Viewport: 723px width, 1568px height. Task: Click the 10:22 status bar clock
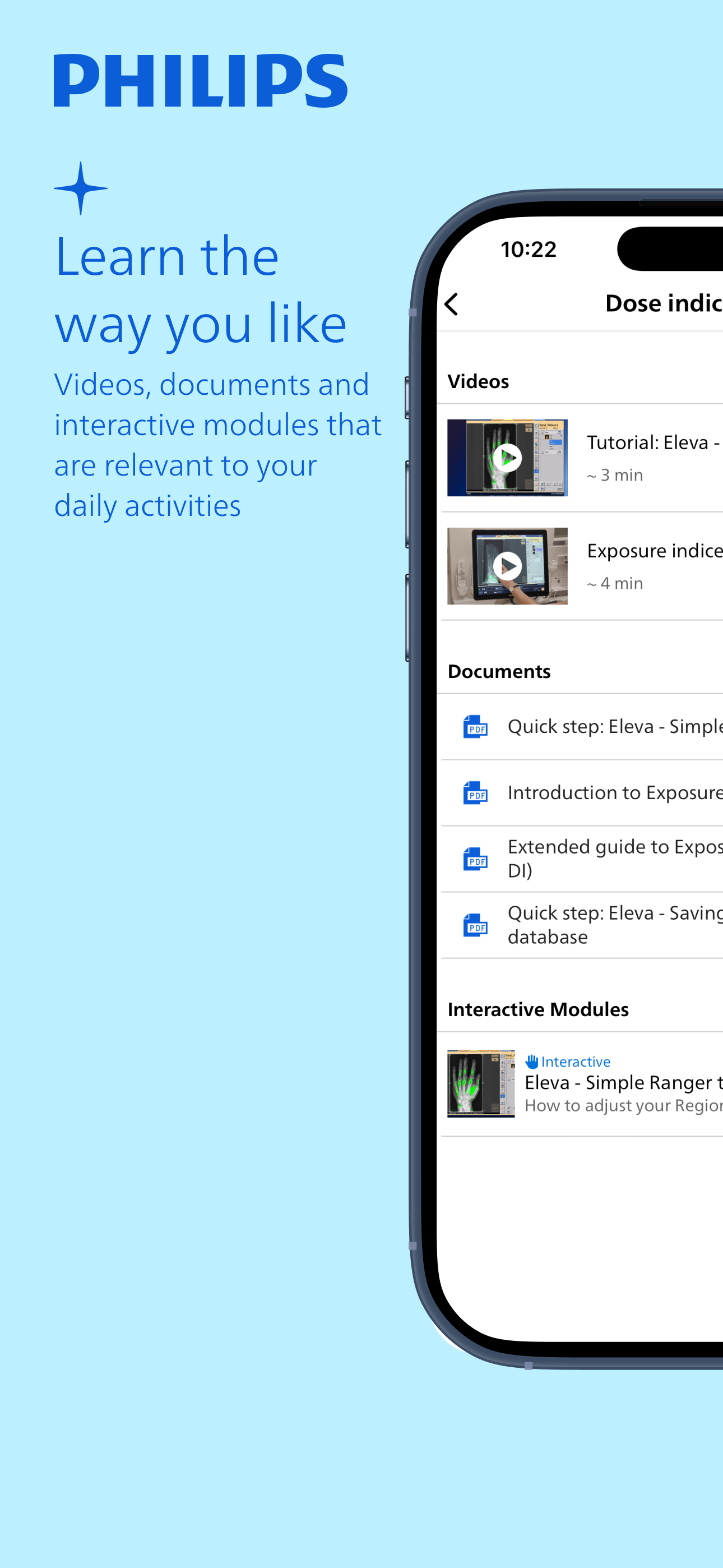tap(529, 250)
